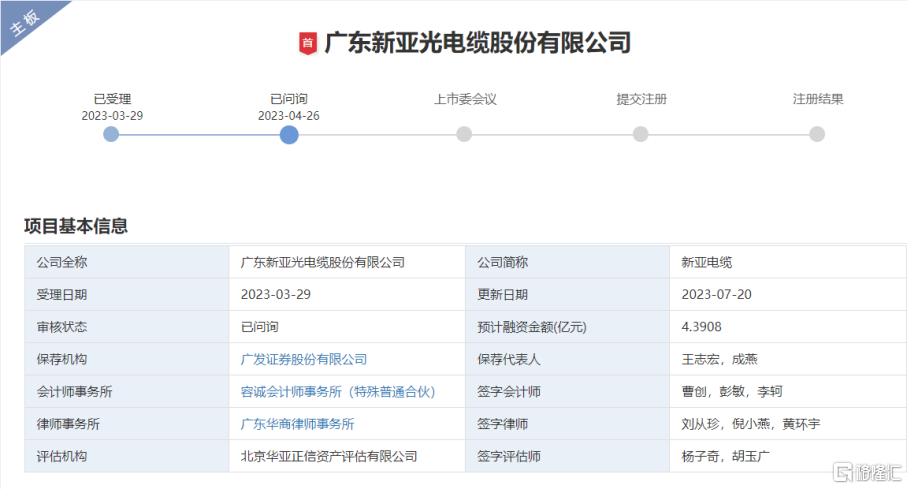908x489 pixels.
Task: Click the 公司简称 label cell
Action: [x=568, y=262]
